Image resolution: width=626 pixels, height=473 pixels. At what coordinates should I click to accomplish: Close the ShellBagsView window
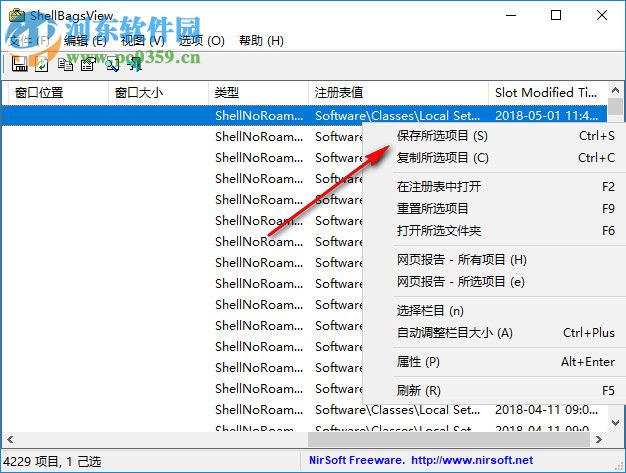coord(602,16)
